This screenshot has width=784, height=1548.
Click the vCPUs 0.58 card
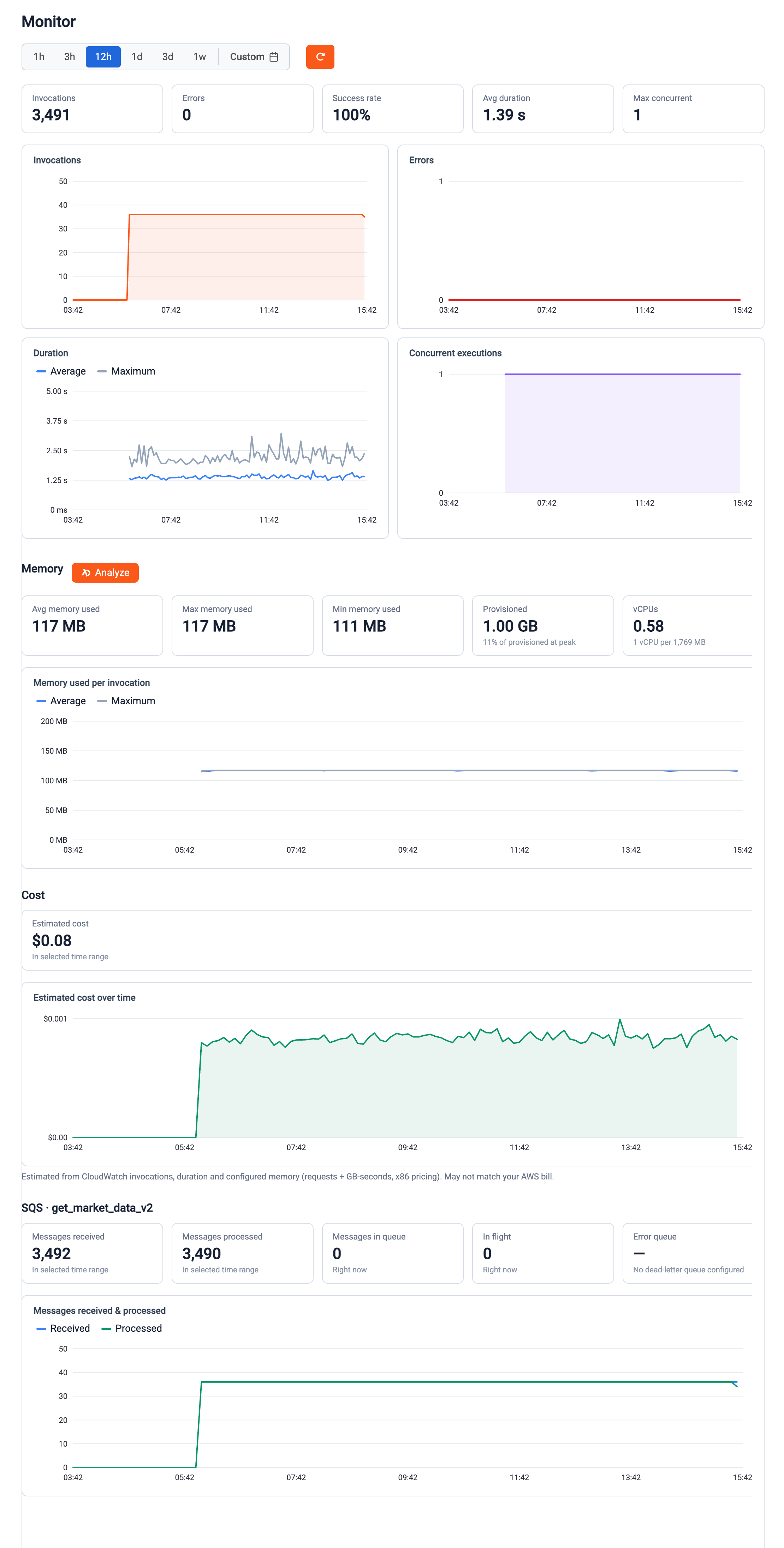tap(688, 625)
